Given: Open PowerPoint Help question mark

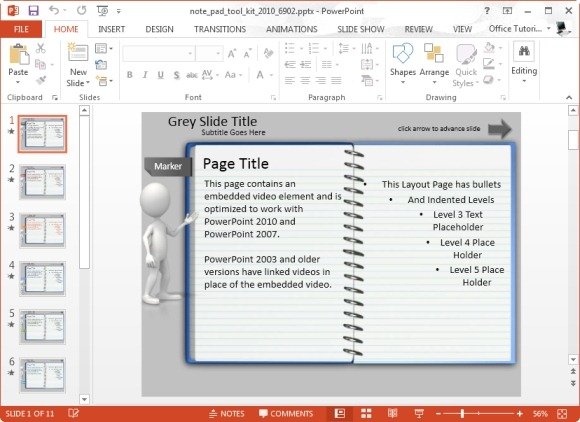Looking at the screenshot, I should (487, 11).
